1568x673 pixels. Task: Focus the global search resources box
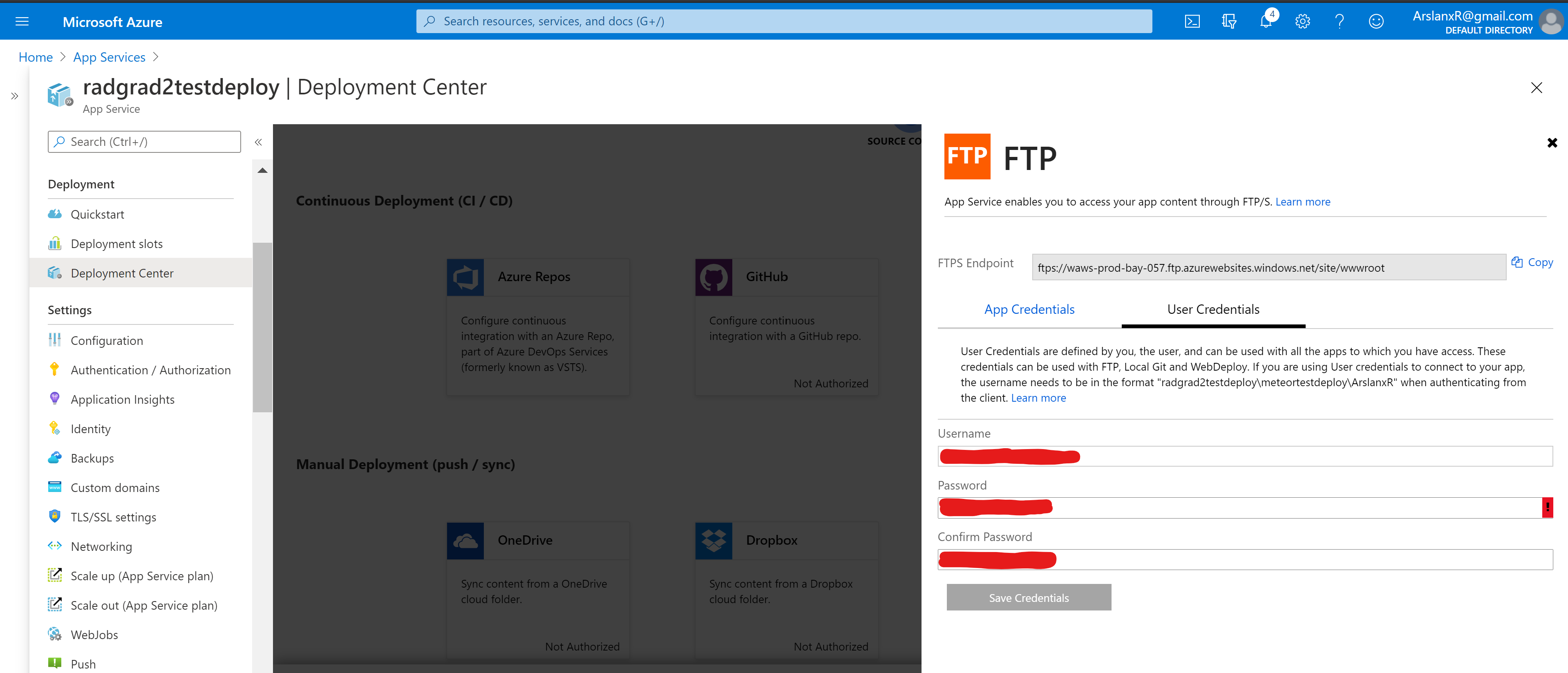784,21
